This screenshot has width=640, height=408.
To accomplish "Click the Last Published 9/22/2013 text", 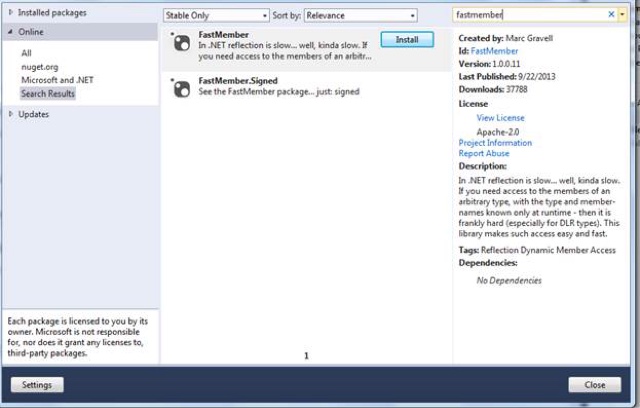I will pyautogui.click(x=507, y=76).
